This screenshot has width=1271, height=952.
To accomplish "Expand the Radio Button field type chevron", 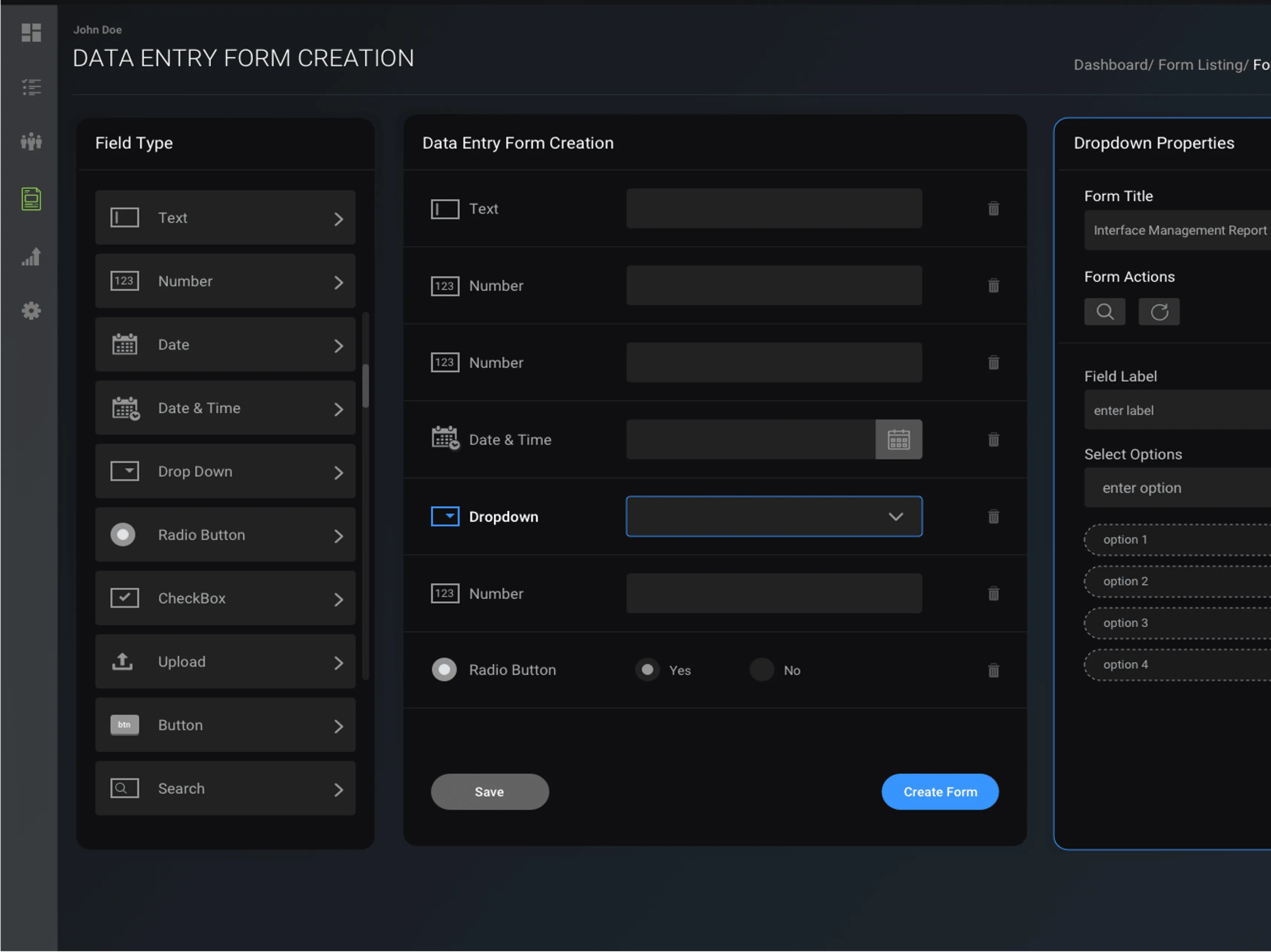I will point(338,536).
